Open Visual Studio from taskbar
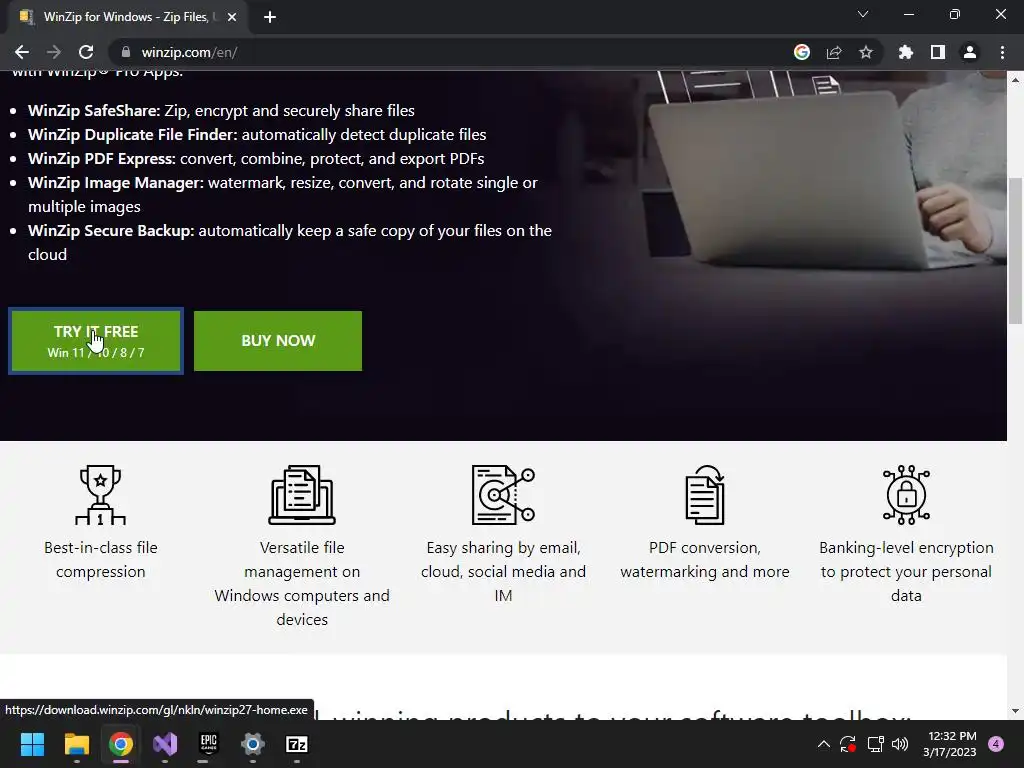Screen dimensions: 1024x768 point(165,744)
